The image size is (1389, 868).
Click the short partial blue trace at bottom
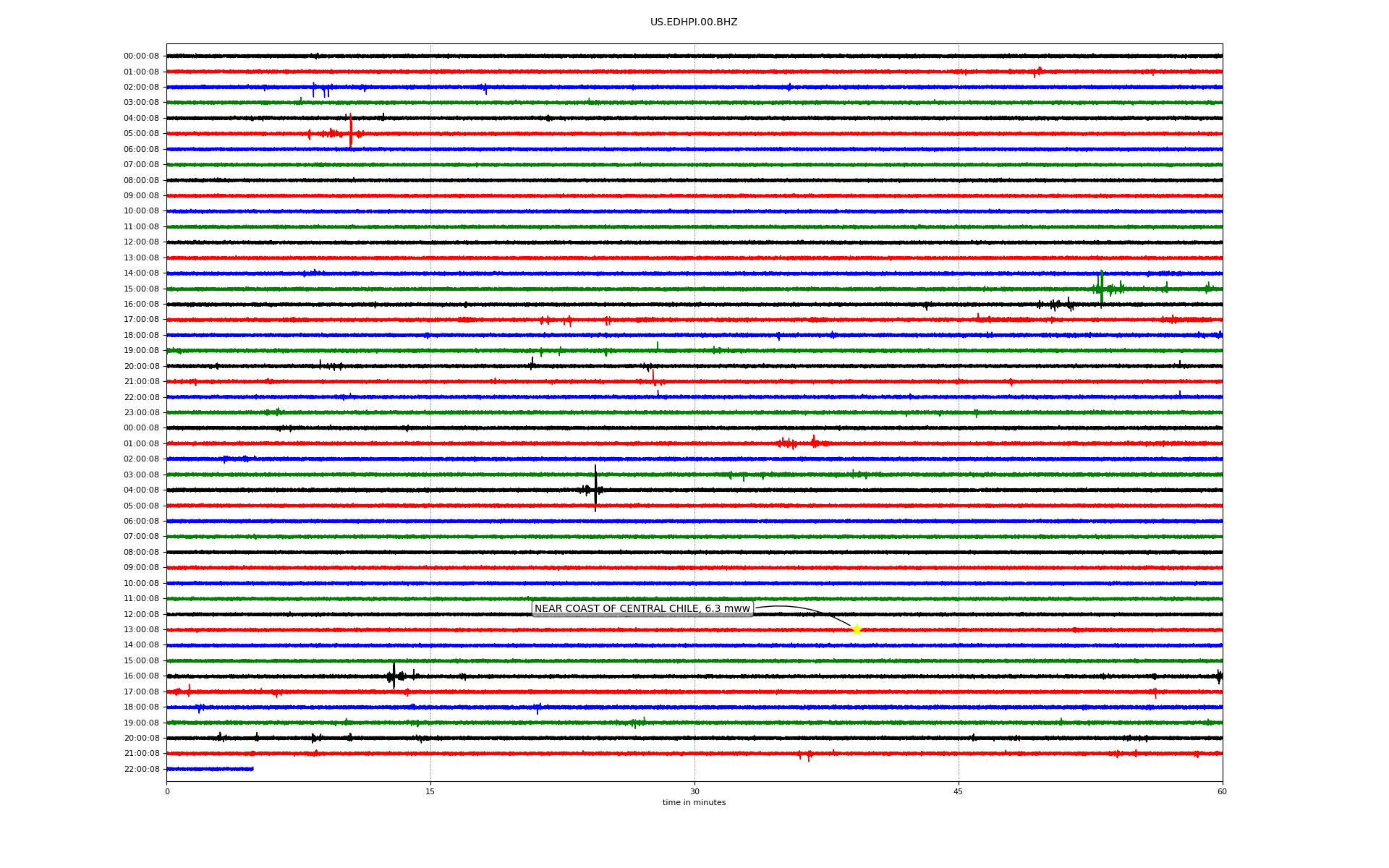(210, 769)
